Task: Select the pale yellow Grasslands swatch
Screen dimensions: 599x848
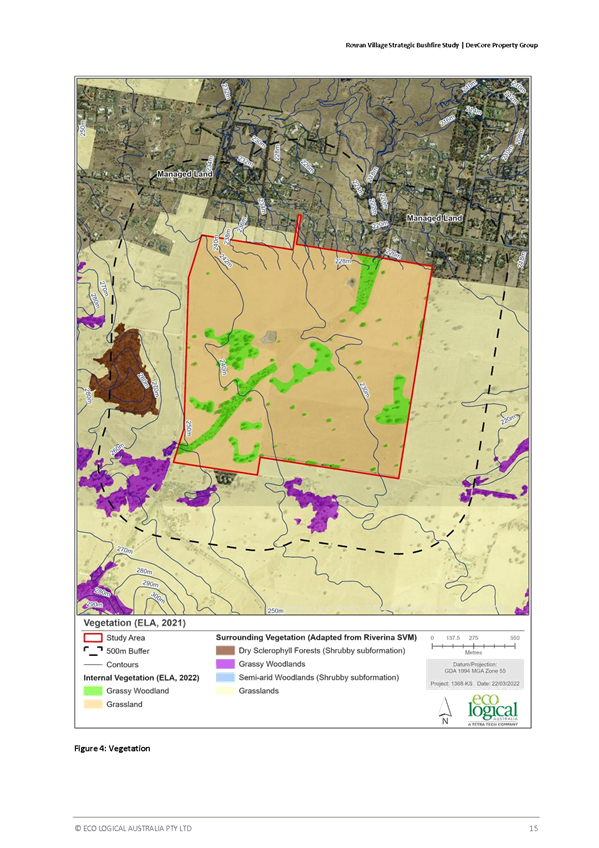Action: (225, 691)
